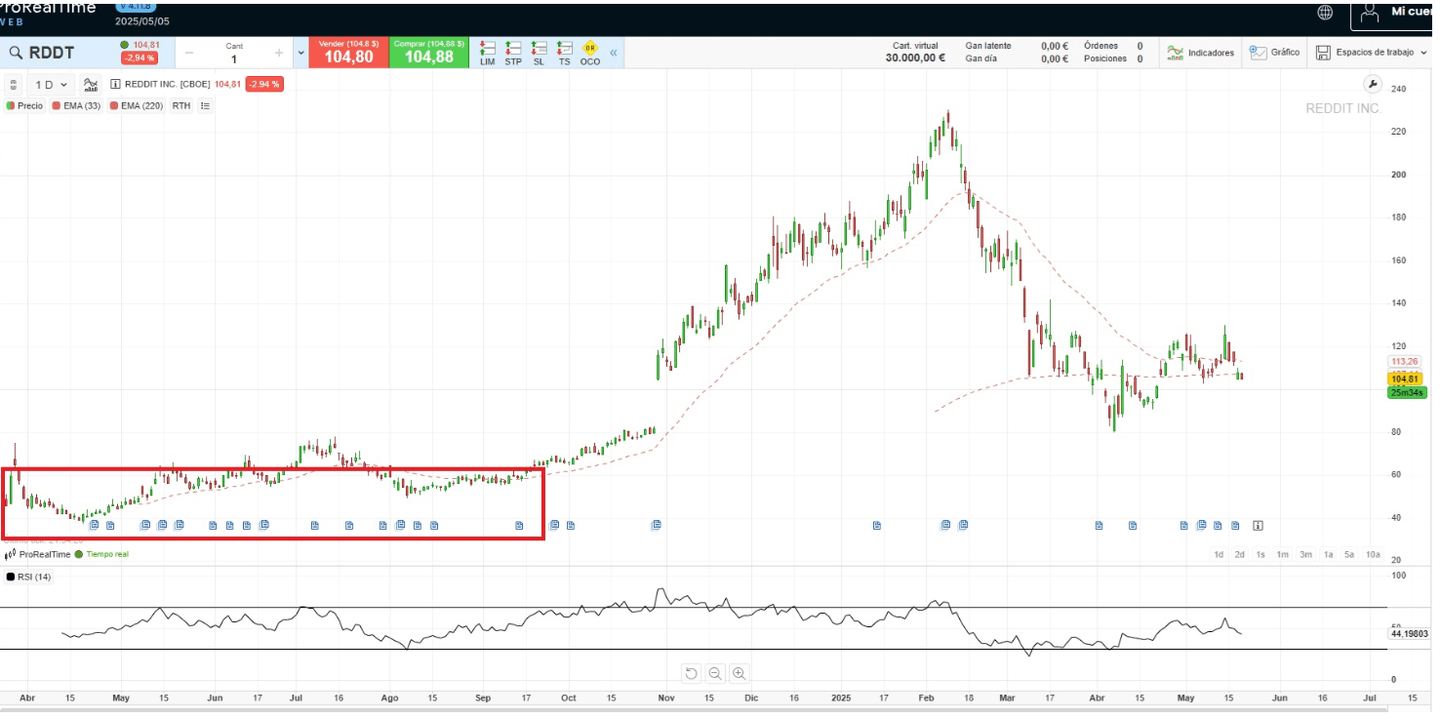Click the LIM limit order icon

487,52
